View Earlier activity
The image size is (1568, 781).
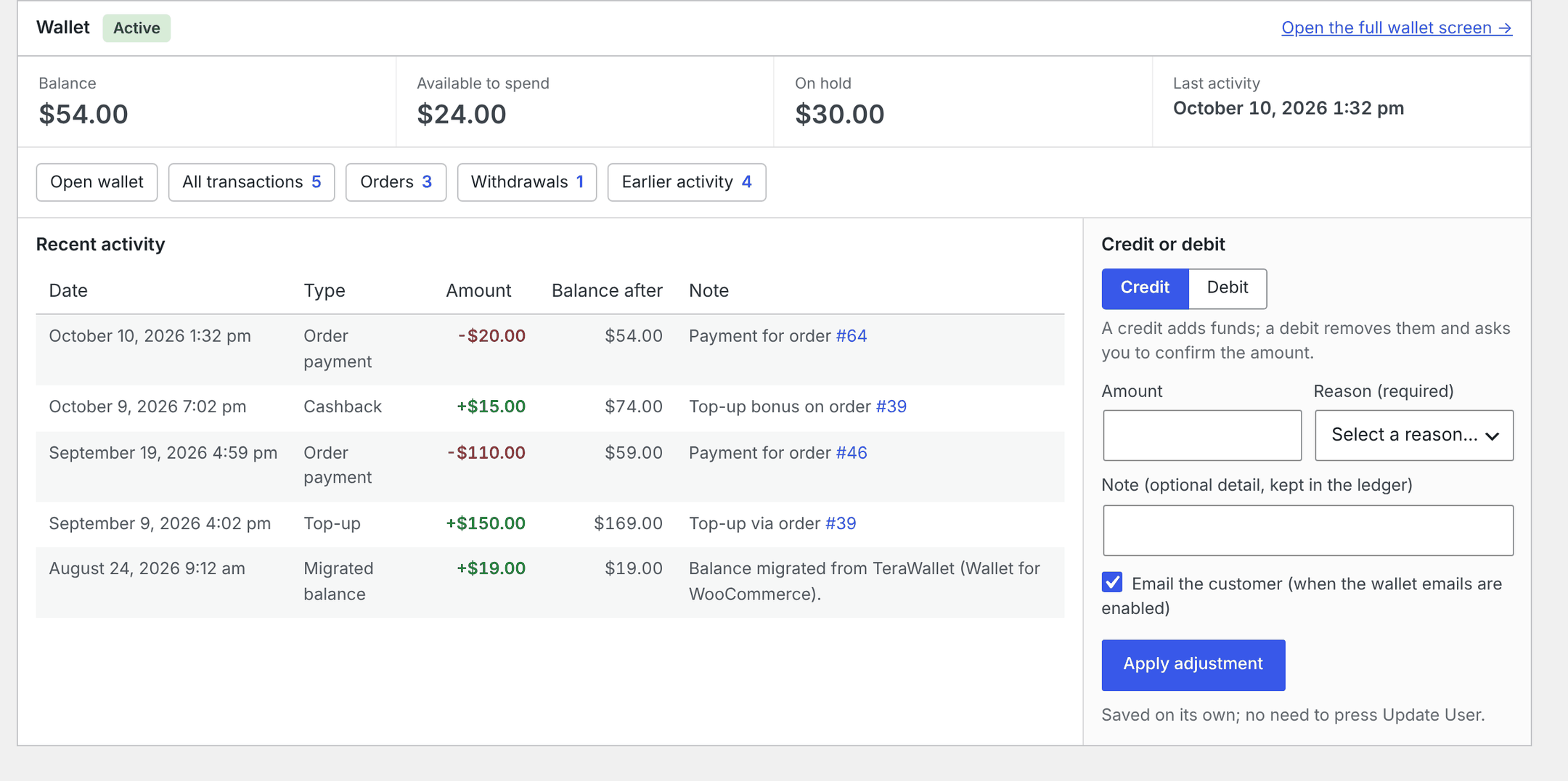(x=687, y=182)
